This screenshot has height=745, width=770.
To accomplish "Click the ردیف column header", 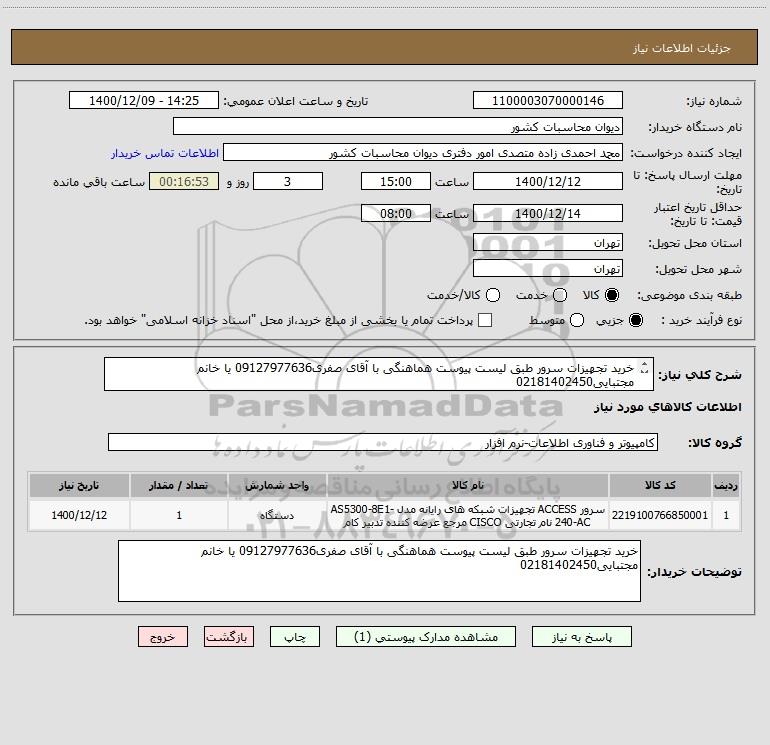I will 726,485.
